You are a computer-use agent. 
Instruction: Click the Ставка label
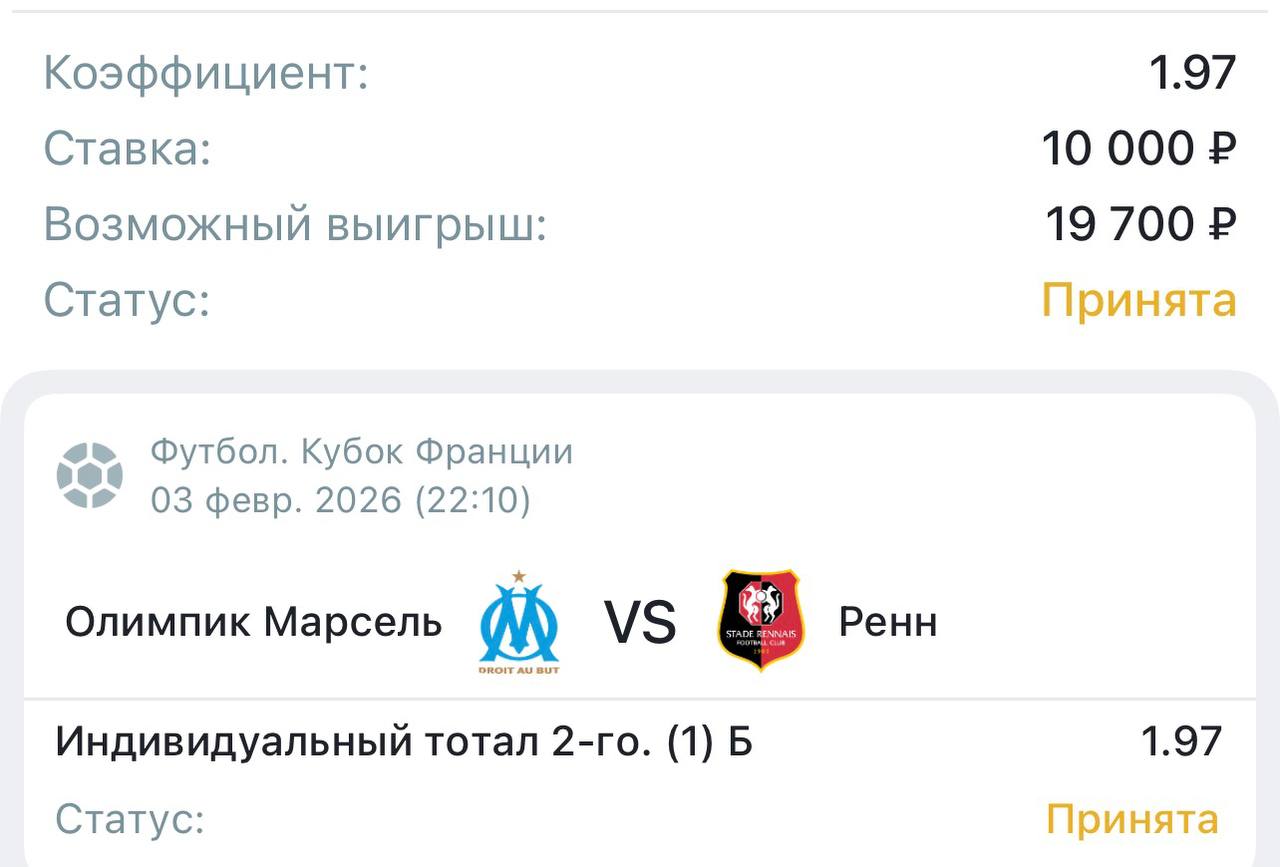(128, 150)
